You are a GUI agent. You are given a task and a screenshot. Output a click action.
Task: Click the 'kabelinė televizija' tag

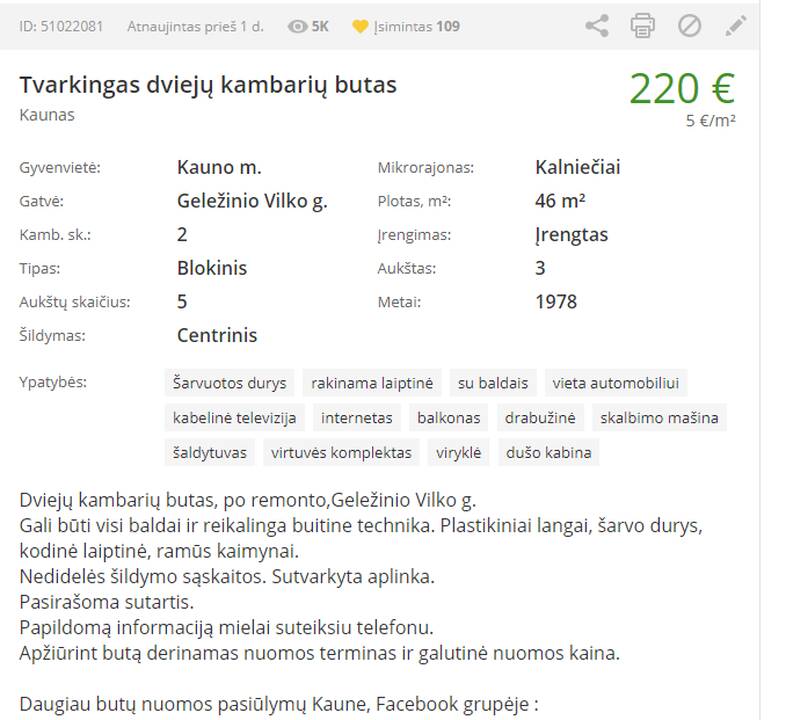click(235, 418)
